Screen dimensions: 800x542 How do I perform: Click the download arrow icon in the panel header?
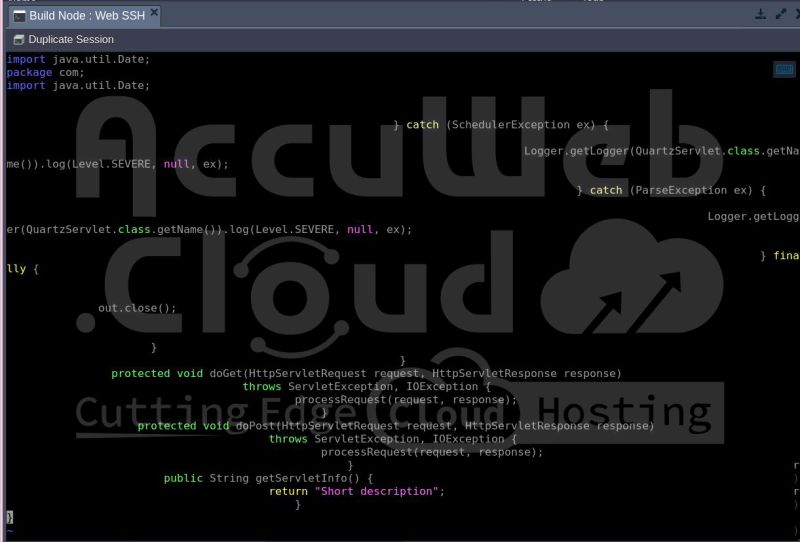[x=760, y=14]
